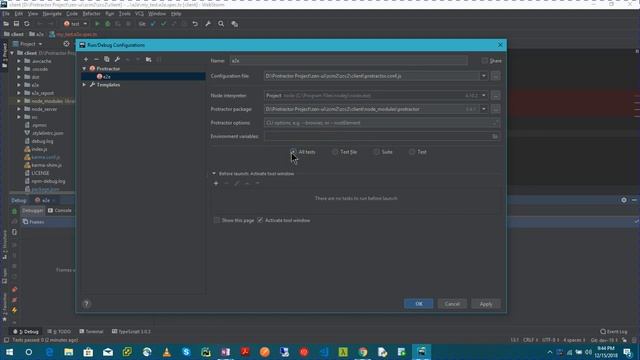Viewport: 640px width, 360px height.
Task: Click the Cancel button
Action: click(452, 304)
